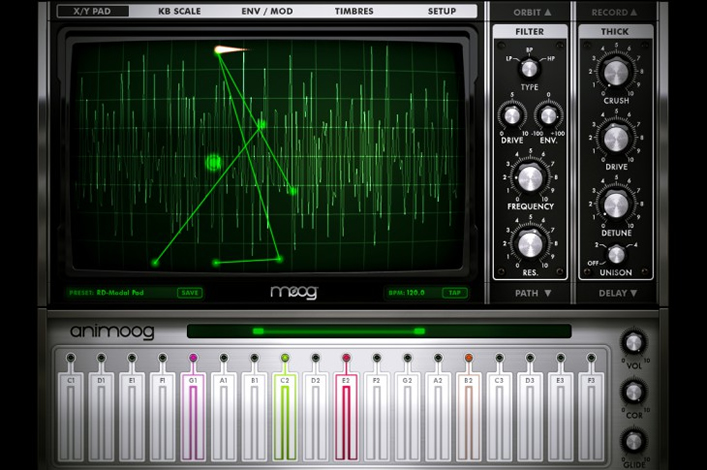Play the B1 key
Viewport: 707px width, 470px height.
[254, 417]
